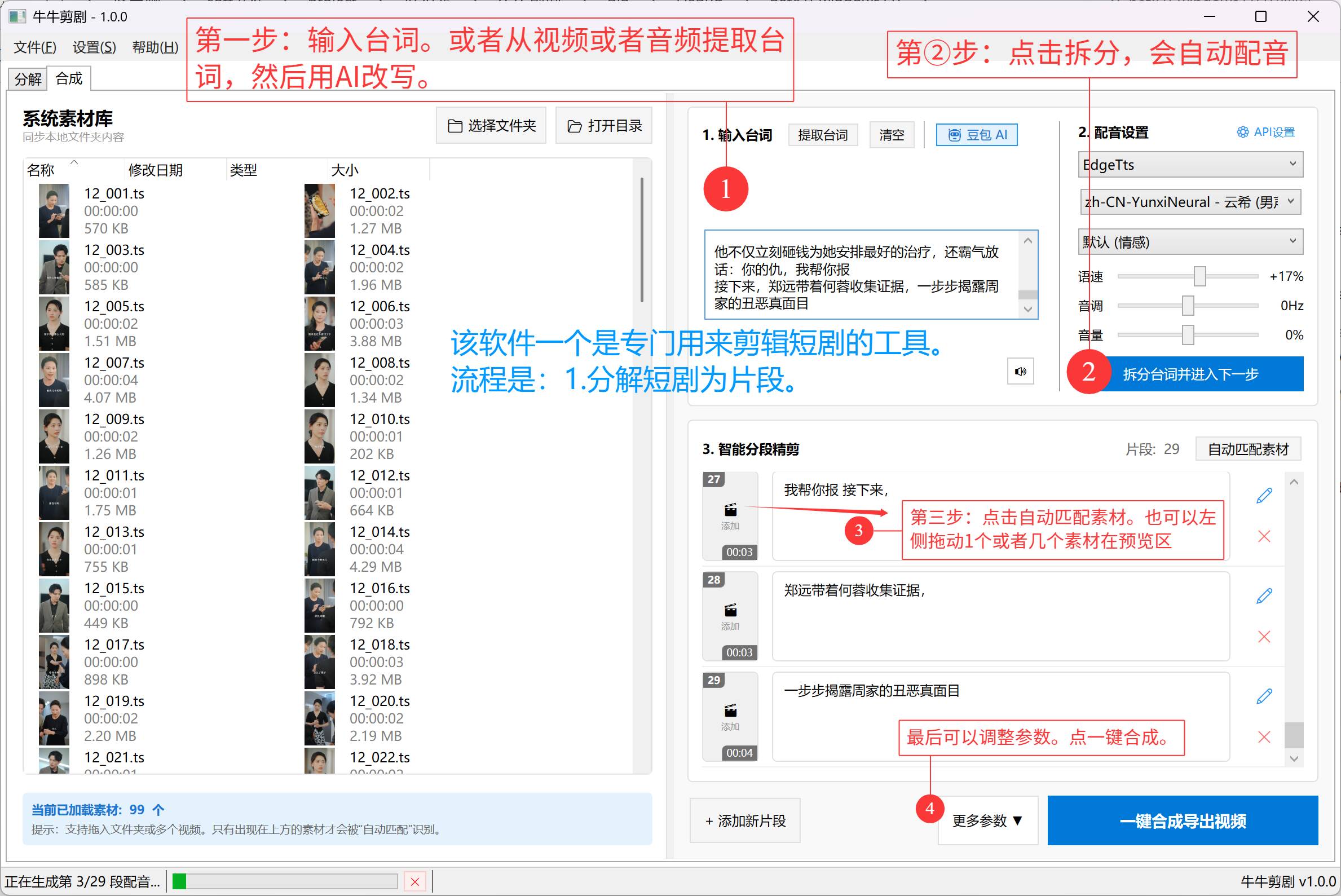Switch to the 分解 tab
This screenshot has width=1341, height=896.
click(28, 79)
